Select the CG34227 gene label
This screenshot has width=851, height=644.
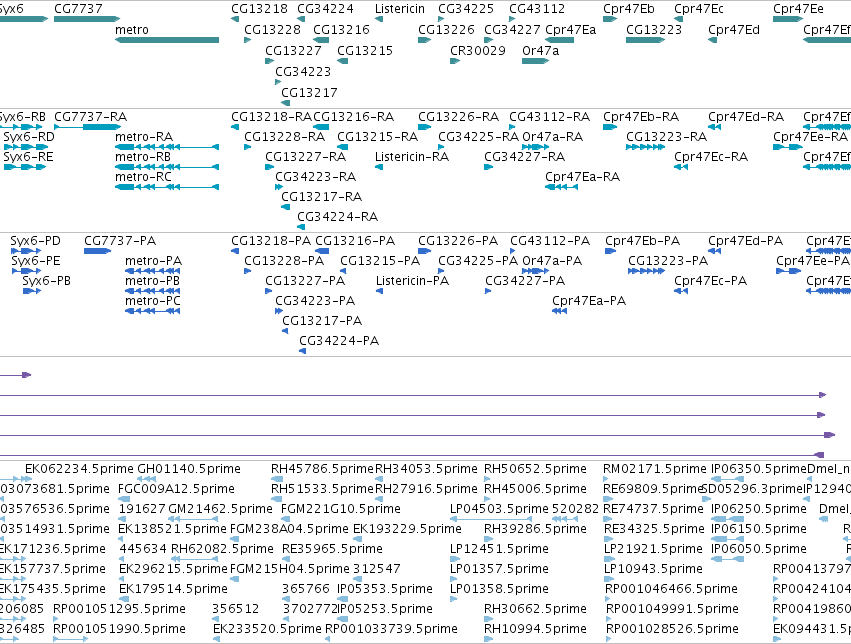512,30
